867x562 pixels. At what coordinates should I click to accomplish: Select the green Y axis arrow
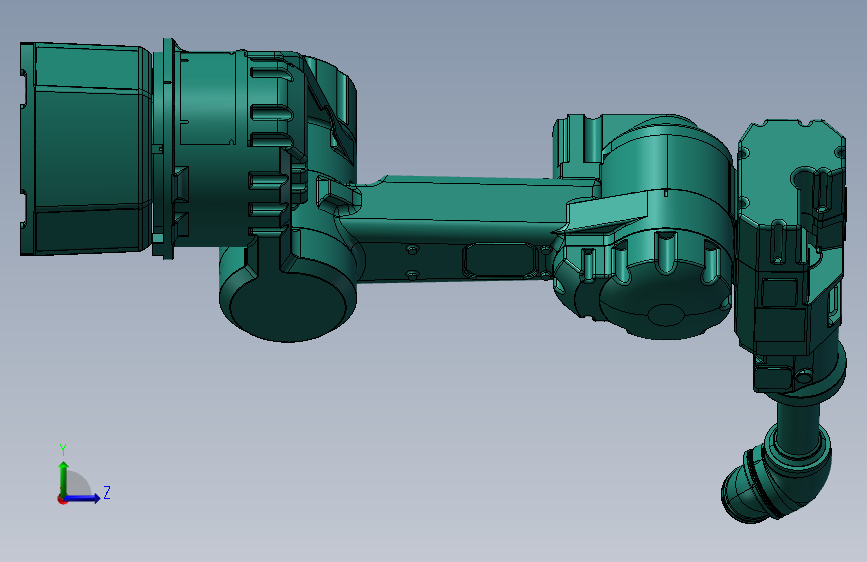64,478
